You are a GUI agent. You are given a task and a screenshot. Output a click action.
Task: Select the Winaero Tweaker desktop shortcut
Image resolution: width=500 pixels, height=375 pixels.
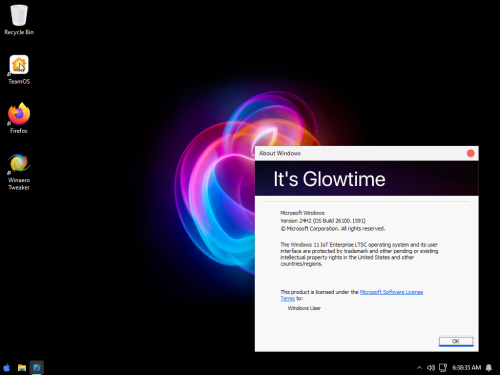(x=19, y=172)
